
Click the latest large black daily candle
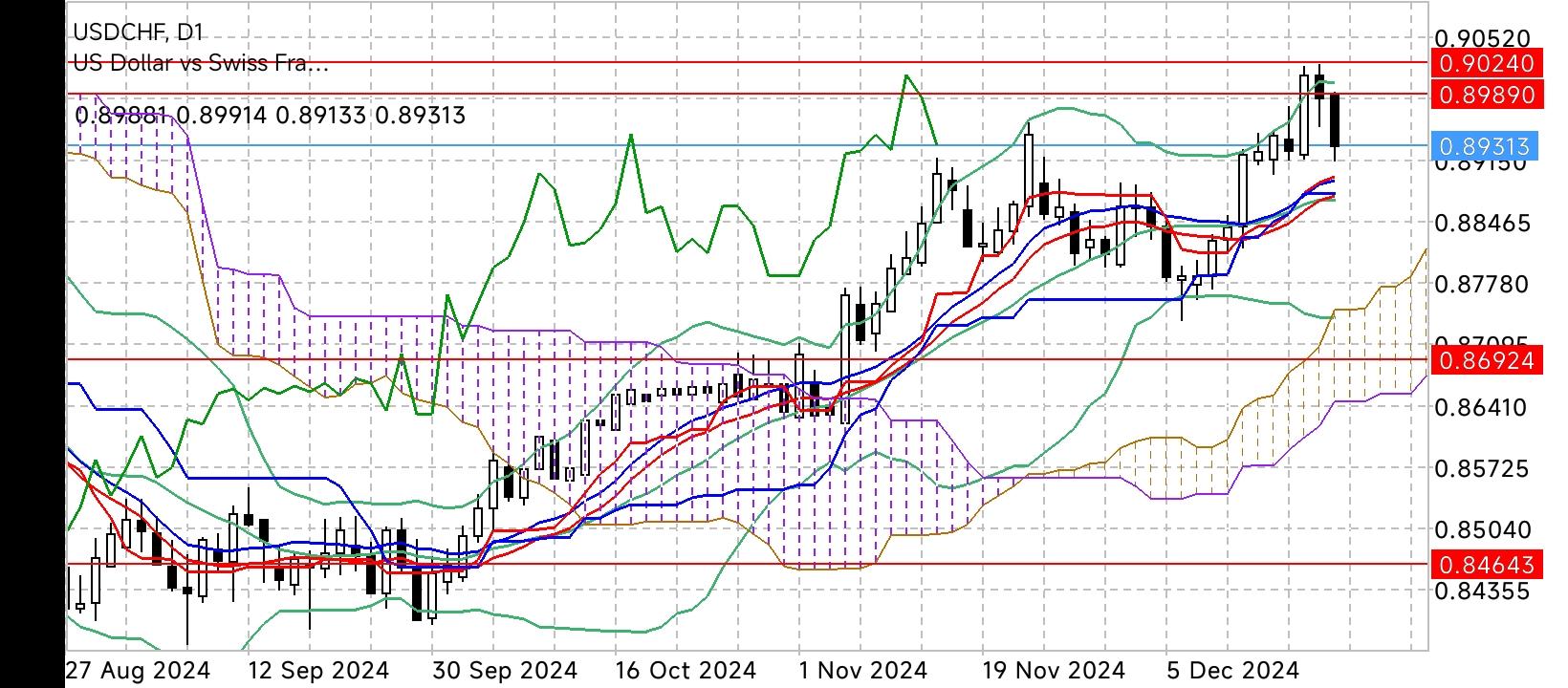[1336, 120]
